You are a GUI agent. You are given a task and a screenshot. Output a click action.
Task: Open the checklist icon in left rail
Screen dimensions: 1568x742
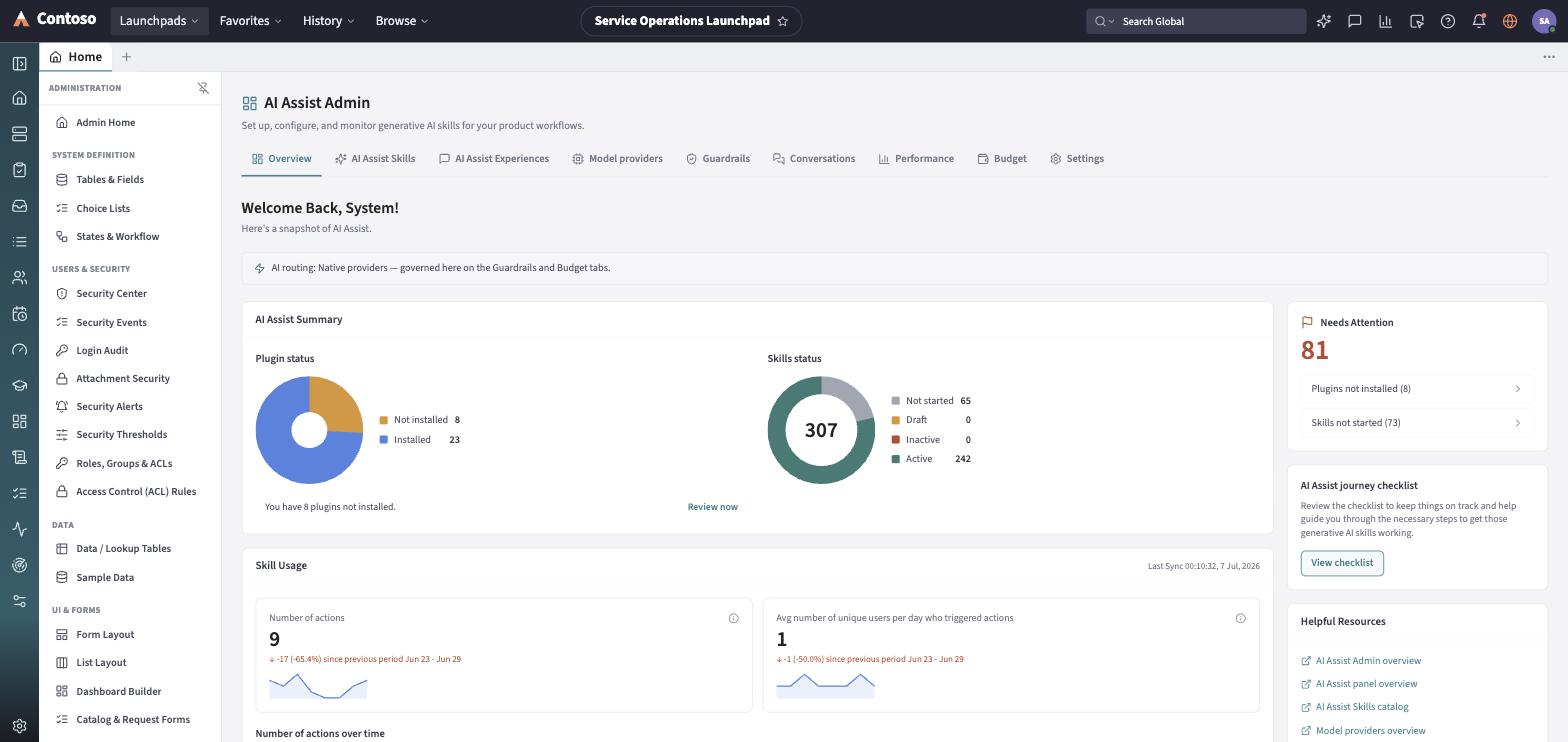[x=19, y=493]
